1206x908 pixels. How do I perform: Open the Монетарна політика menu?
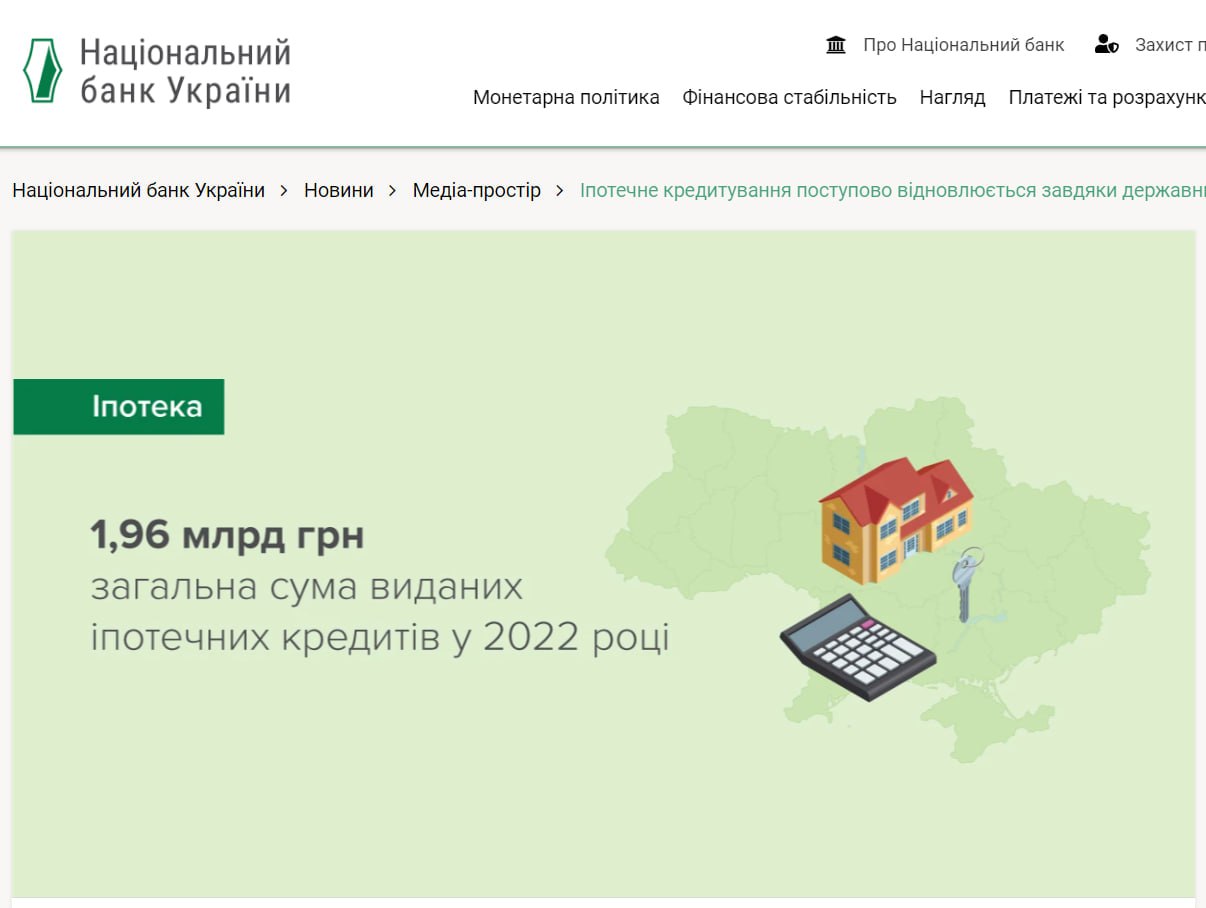point(566,97)
